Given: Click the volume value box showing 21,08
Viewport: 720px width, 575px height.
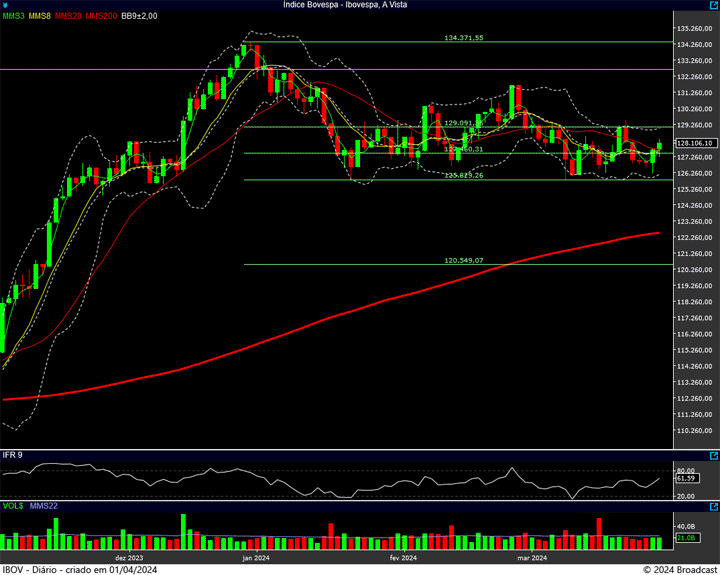Looking at the screenshot, I should pyautogui.click(x=686, y=538).
